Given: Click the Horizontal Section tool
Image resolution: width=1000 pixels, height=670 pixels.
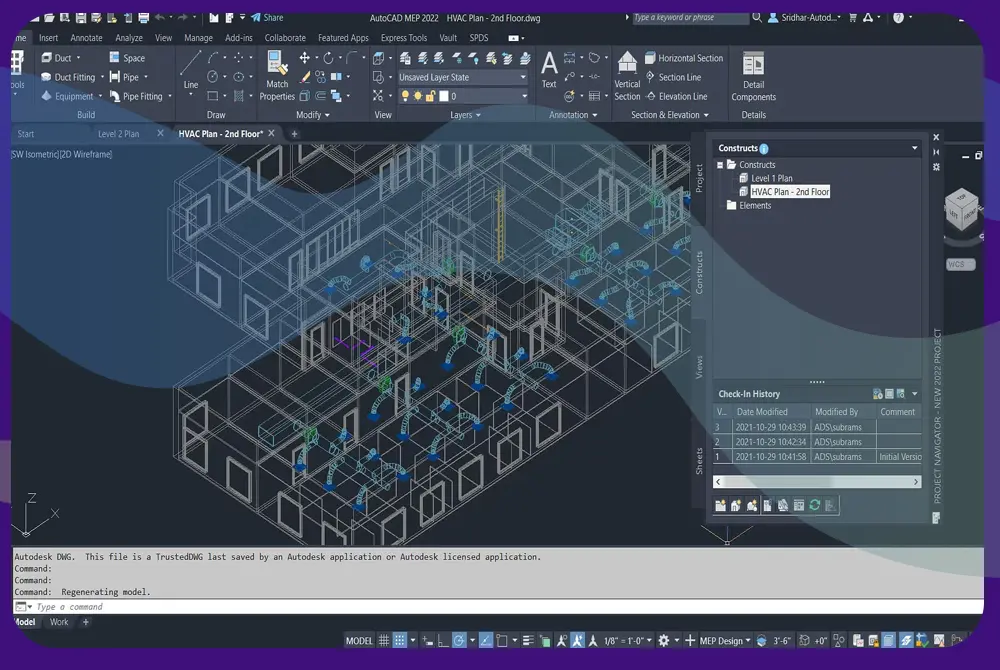Looking at the screenshot, I should click(x=684, y=58).
